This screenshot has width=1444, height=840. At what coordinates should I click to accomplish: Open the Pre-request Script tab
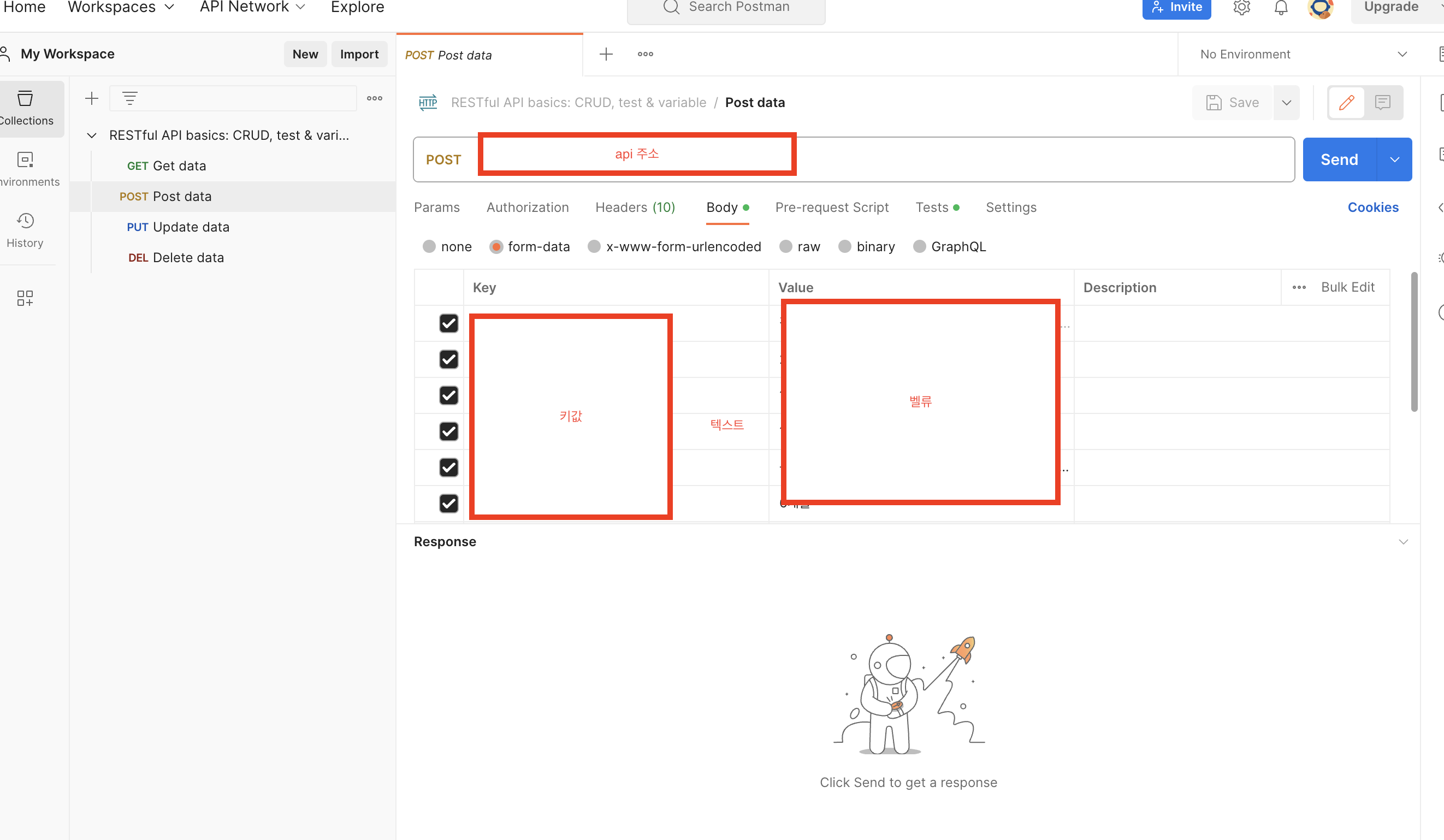[831, 208]
